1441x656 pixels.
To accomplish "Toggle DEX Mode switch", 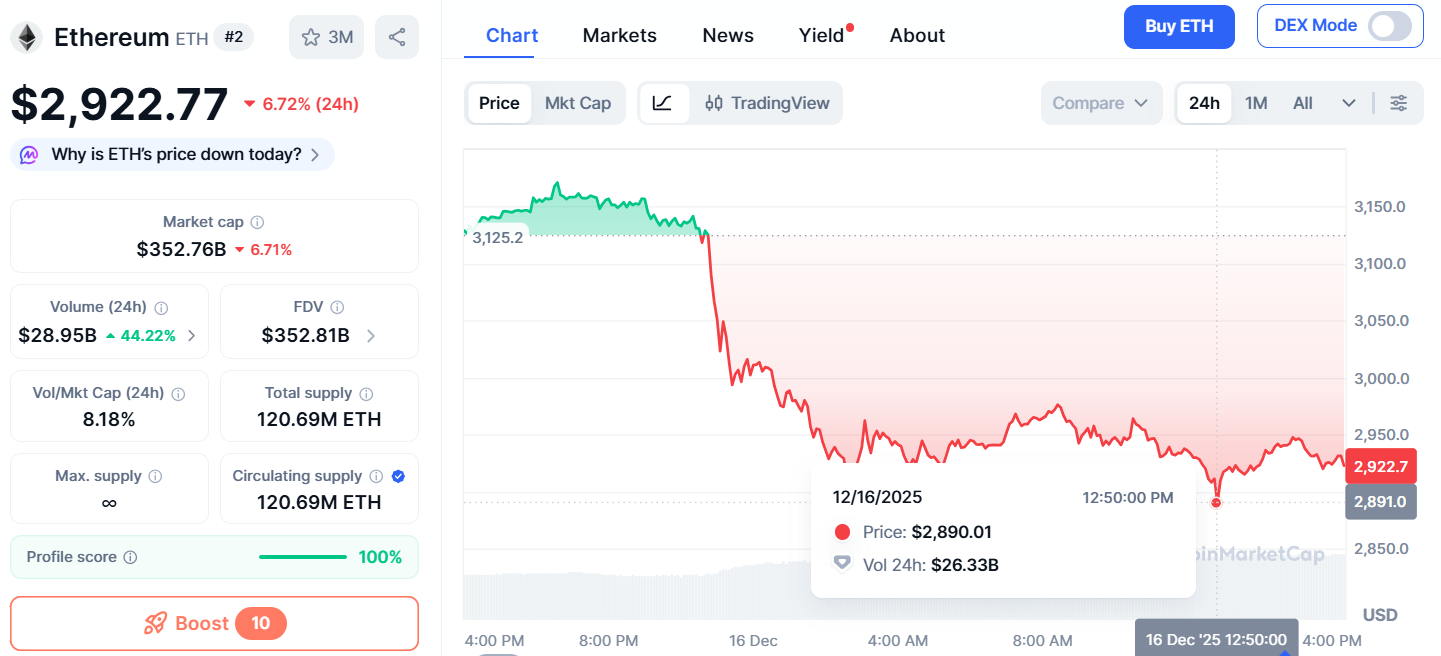I will pos(1395,27).
